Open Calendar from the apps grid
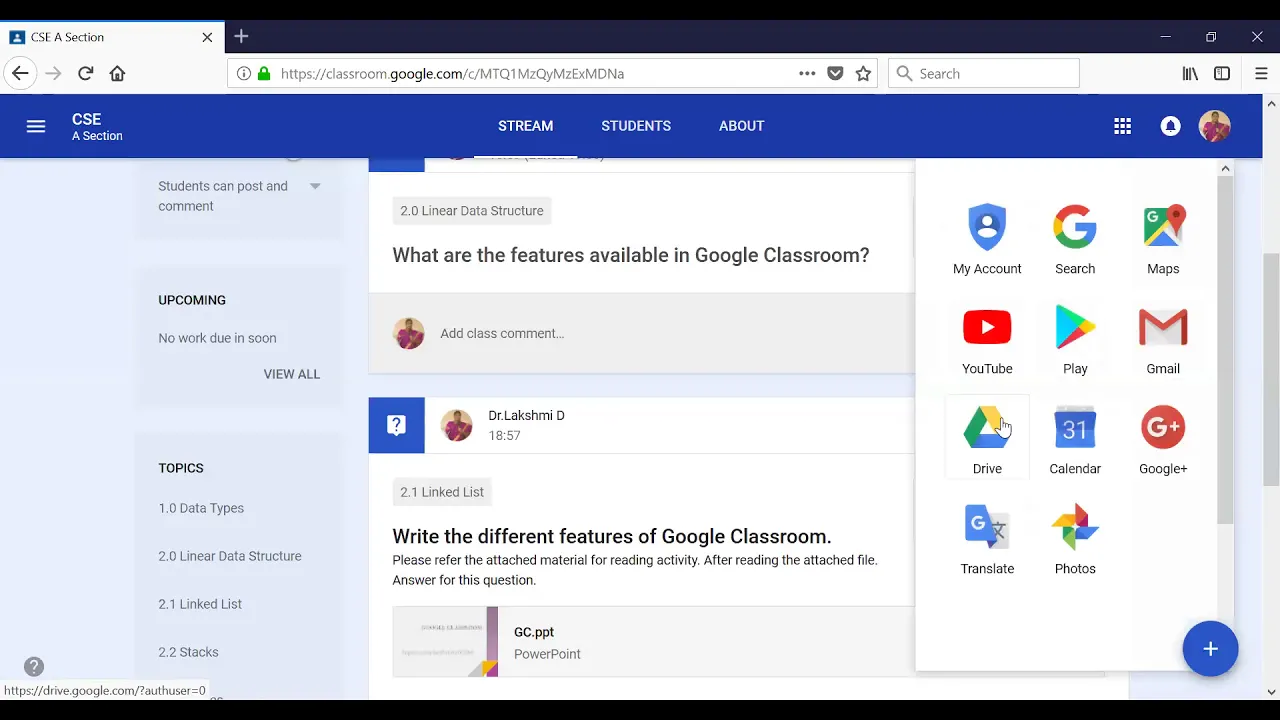Viewport: 1280px width, 720px height. 1075,440
